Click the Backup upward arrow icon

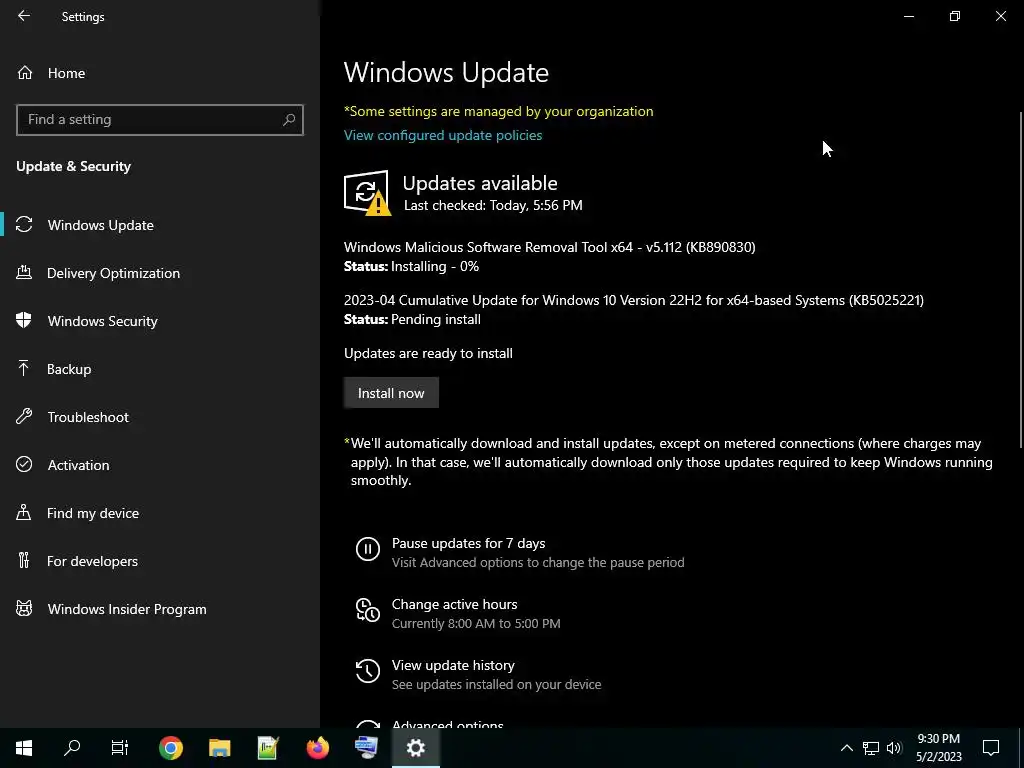coord(24,368)
